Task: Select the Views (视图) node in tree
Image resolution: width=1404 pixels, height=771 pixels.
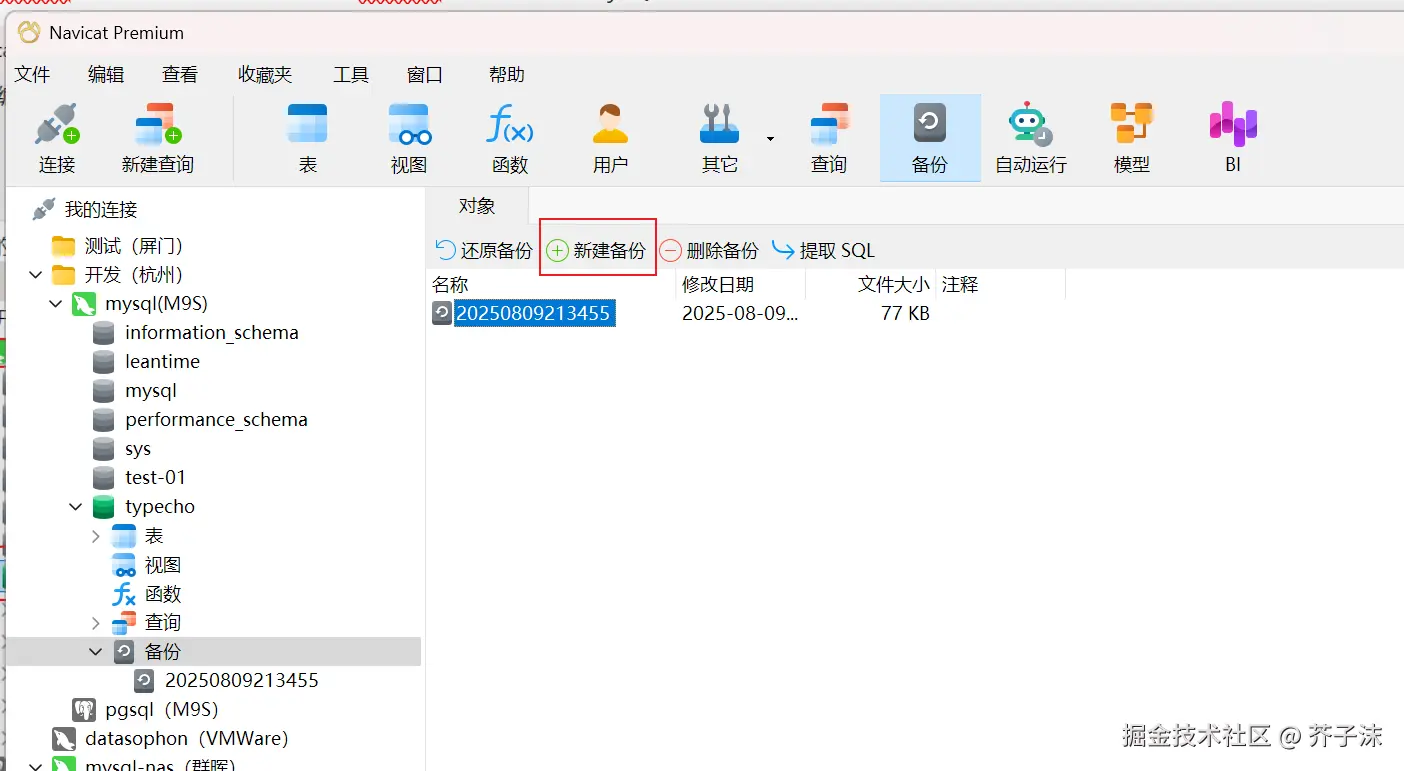Action: (162, 565)
